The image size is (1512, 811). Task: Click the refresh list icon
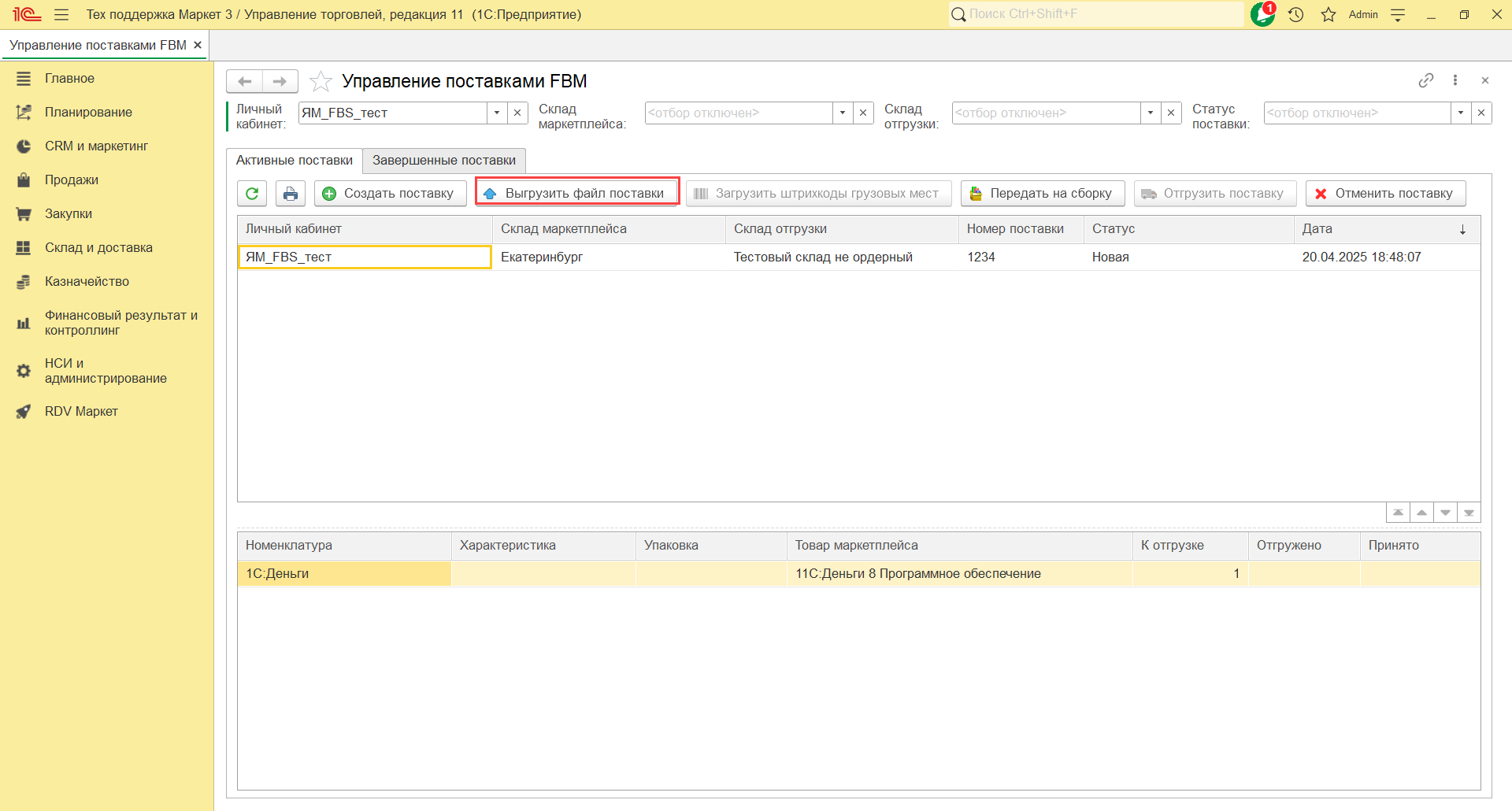coord(252,194)
